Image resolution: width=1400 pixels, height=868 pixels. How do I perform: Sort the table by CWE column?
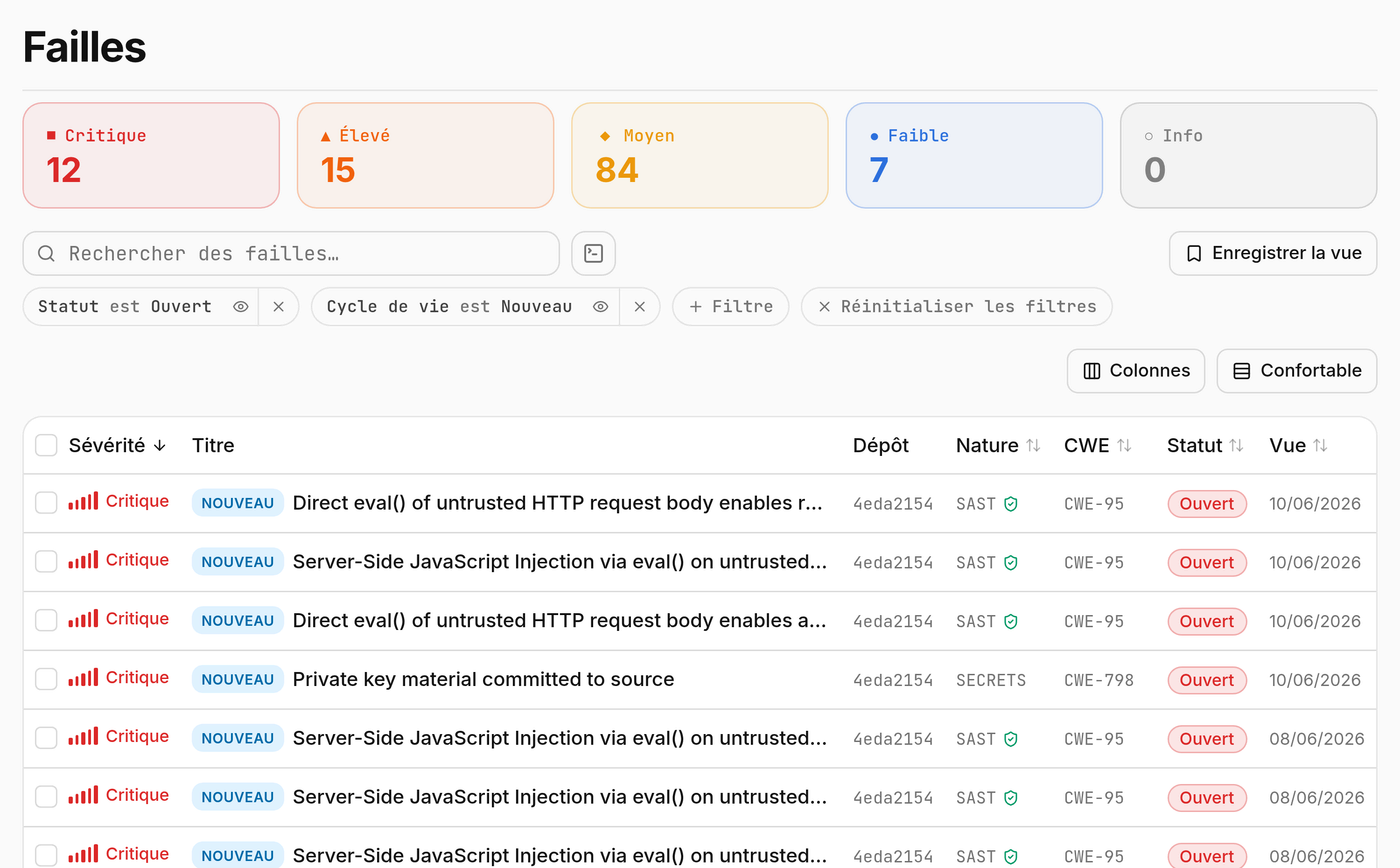click(1097, 445)
